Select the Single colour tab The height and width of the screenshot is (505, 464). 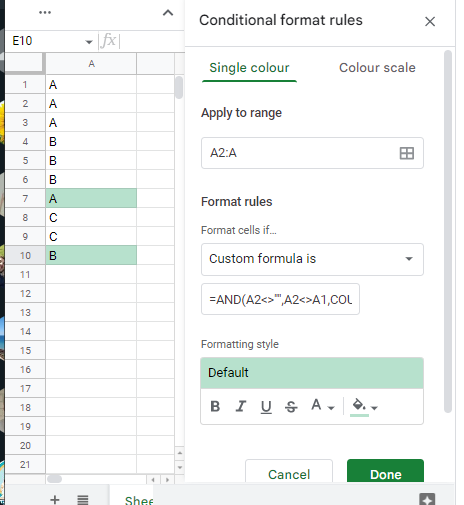pos(249,68)
